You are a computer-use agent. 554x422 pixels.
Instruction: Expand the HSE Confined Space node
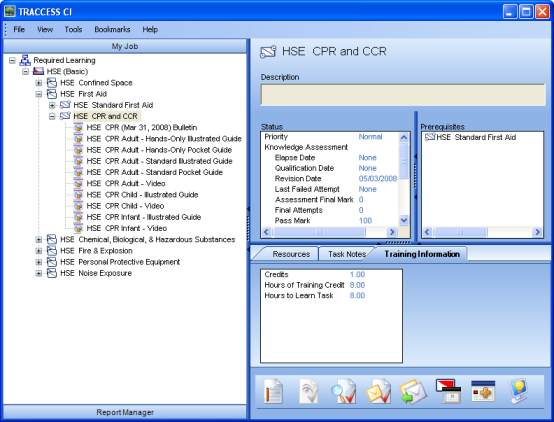coord(39,83)
